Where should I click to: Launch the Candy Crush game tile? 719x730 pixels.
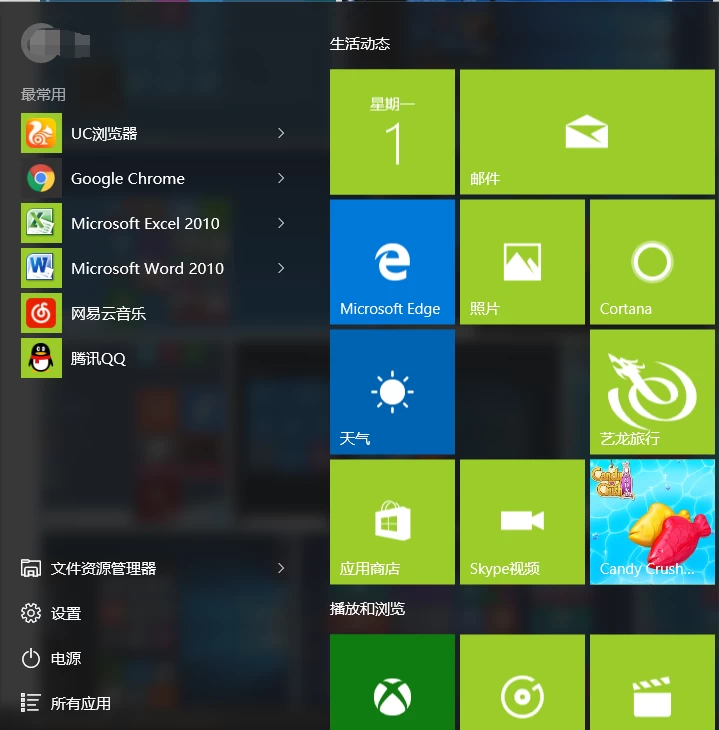pyautogui.click(x=652, y=522)
